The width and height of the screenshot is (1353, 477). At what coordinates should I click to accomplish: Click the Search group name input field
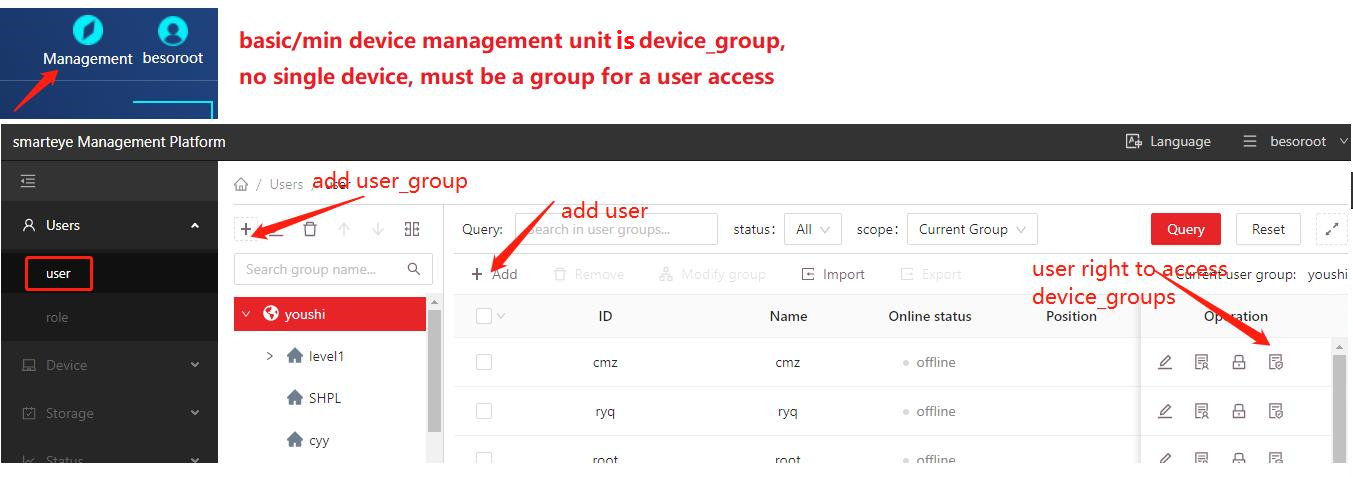(x=324, y=269)
